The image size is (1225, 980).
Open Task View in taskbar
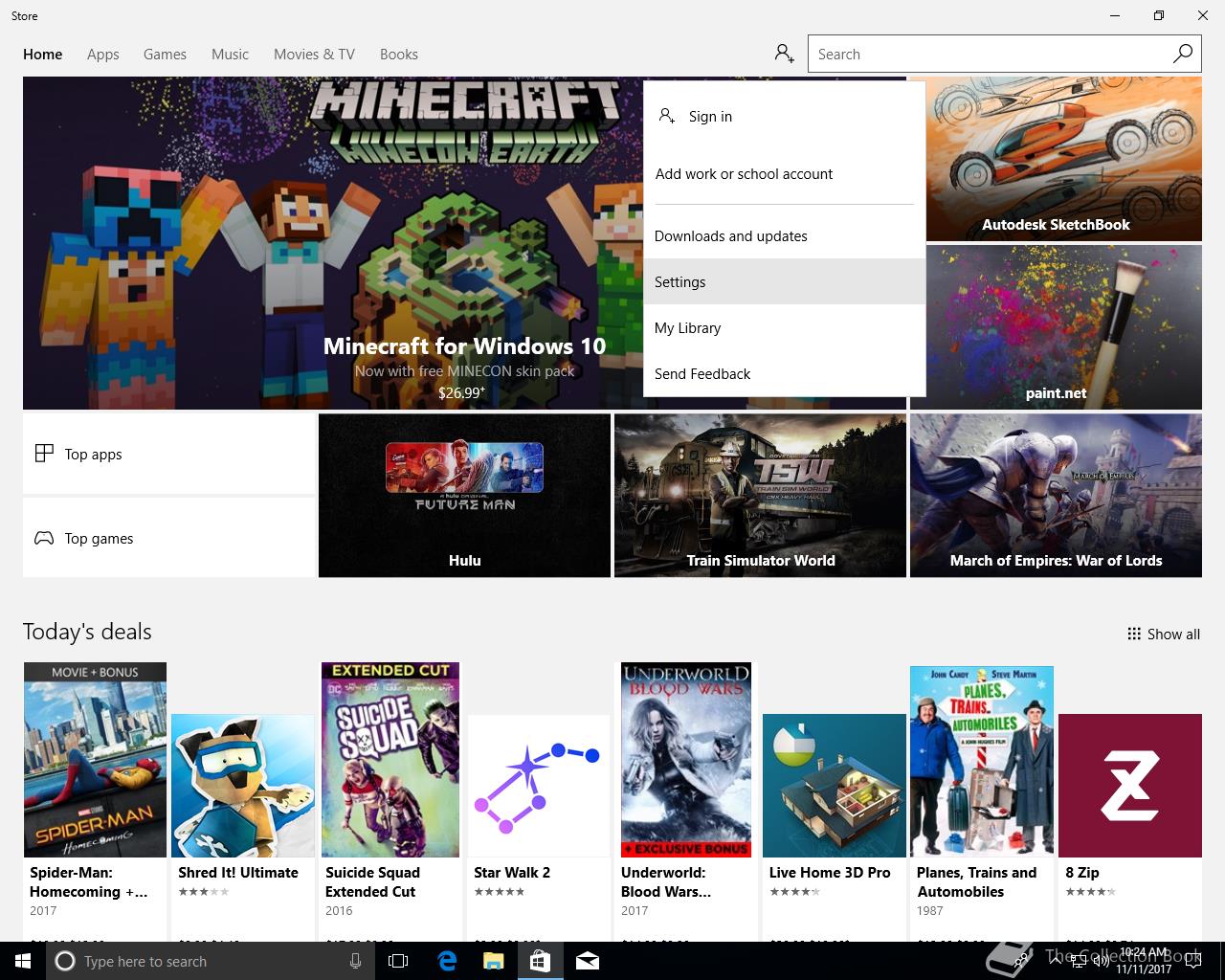point(398,961)
